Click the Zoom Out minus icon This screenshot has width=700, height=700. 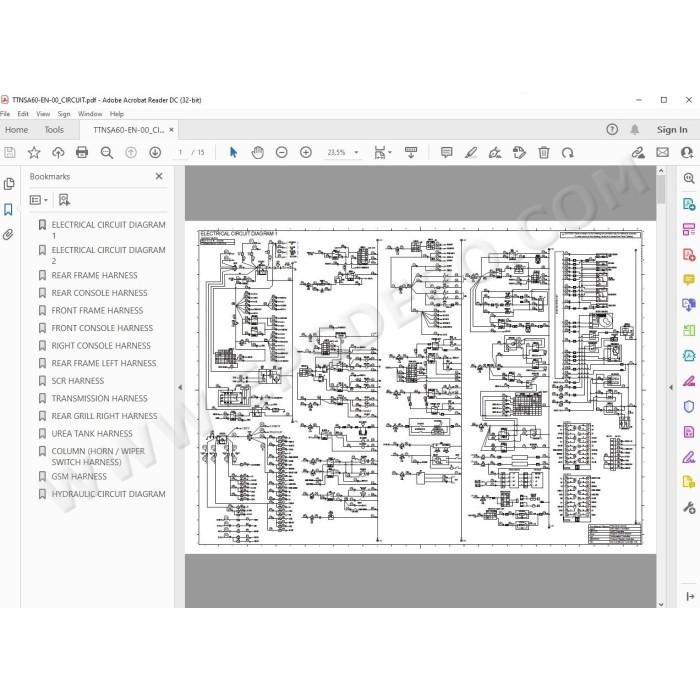[282, 153]
